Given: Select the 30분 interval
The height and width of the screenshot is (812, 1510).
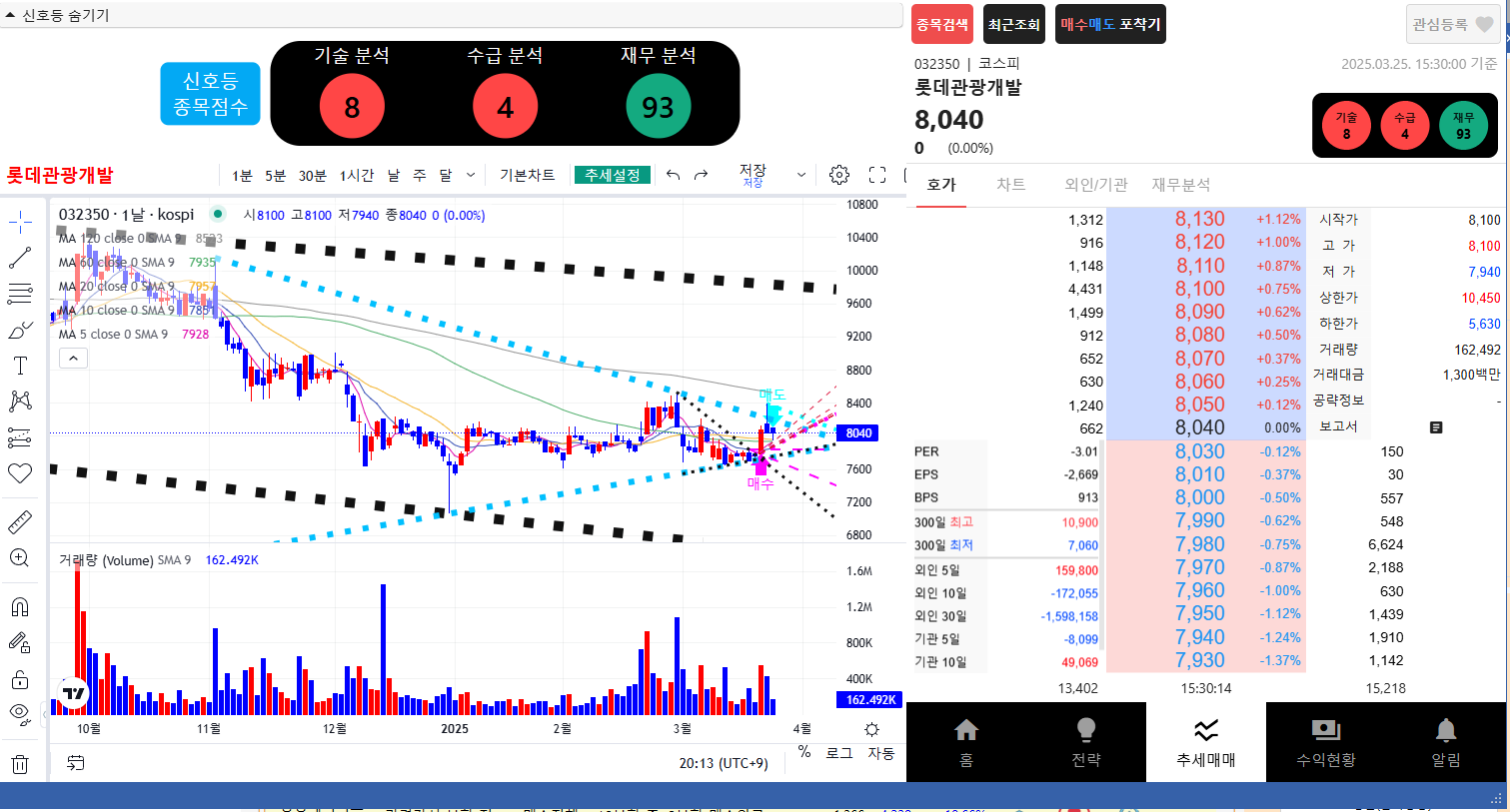Looking at the screenshot, I should (x=312, y=175).
